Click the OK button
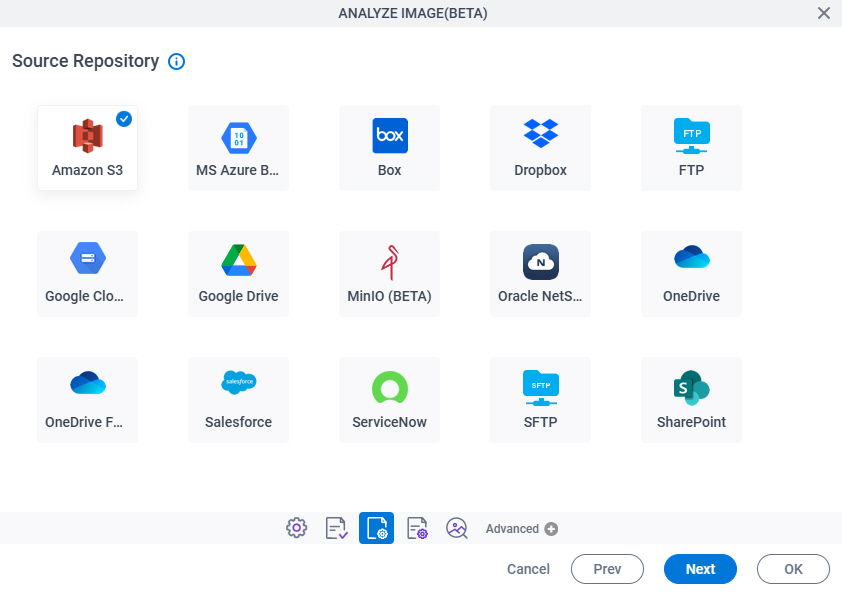The width and height of the screenshot is (842, 592). pos(793,569)
